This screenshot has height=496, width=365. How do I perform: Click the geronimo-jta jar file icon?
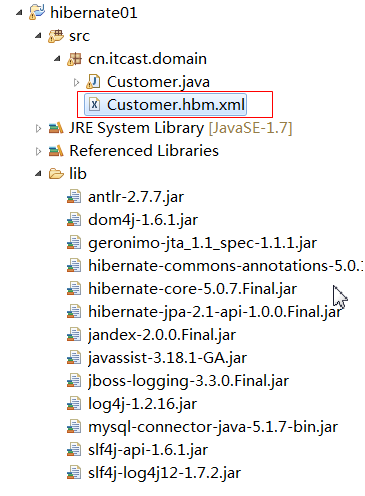click(x=74, y=243)
